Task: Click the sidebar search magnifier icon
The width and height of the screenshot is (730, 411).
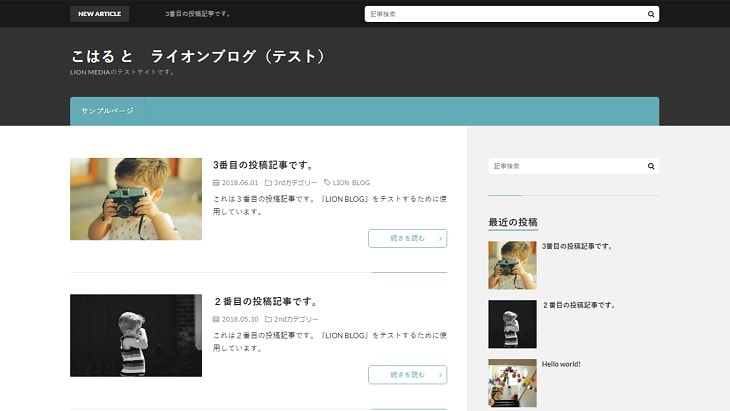Action: pyautogui.click(x=651, y=166)
